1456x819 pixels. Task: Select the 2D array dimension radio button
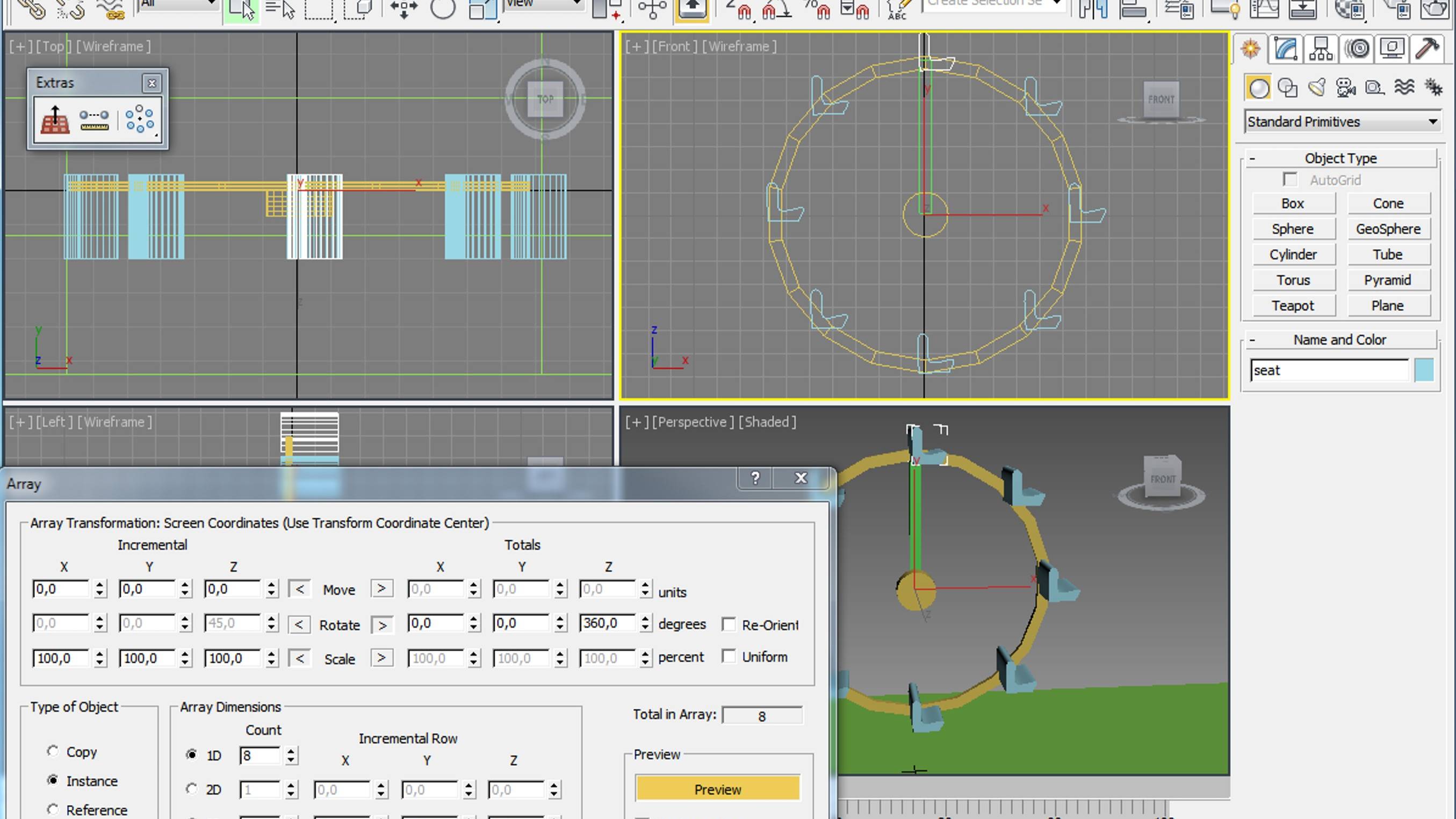coord(191,789)
